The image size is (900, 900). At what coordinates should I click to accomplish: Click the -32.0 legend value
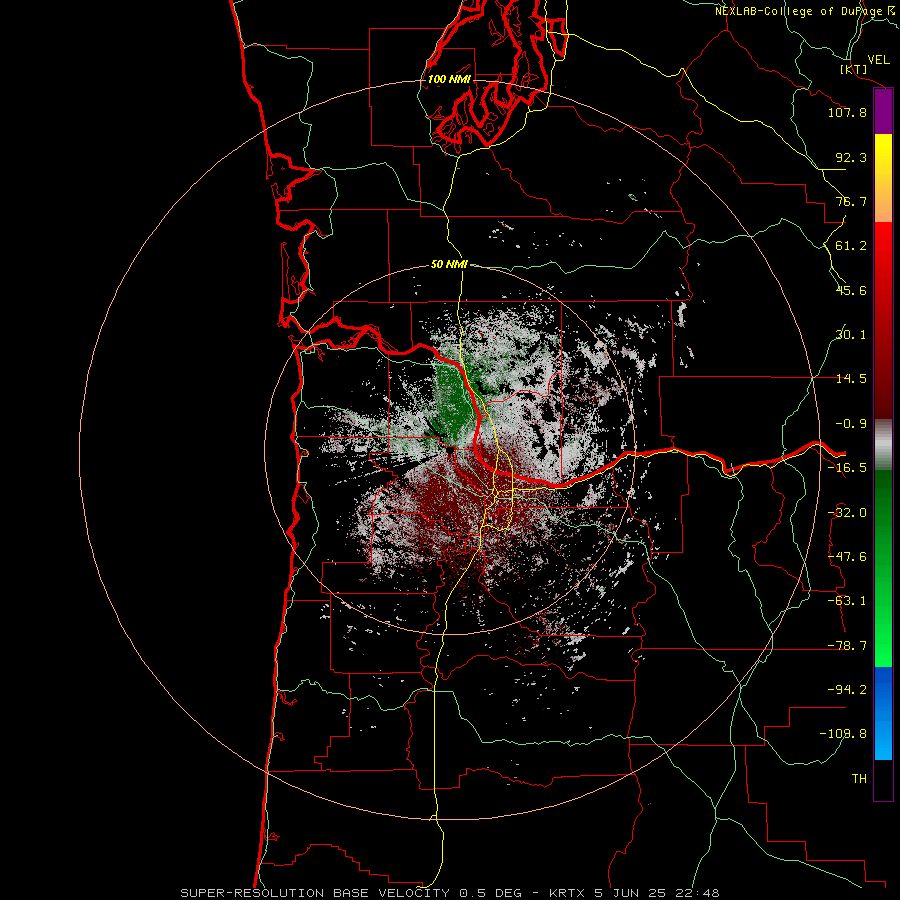tap(847, 513)
